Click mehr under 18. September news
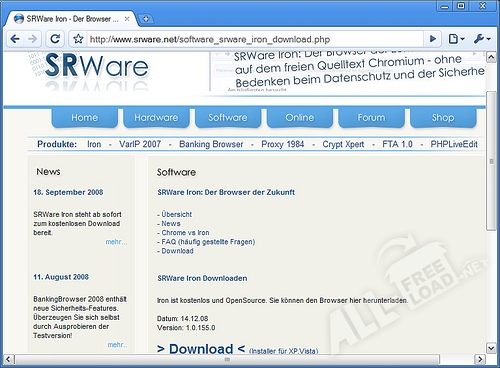 (x=116, y=242)
